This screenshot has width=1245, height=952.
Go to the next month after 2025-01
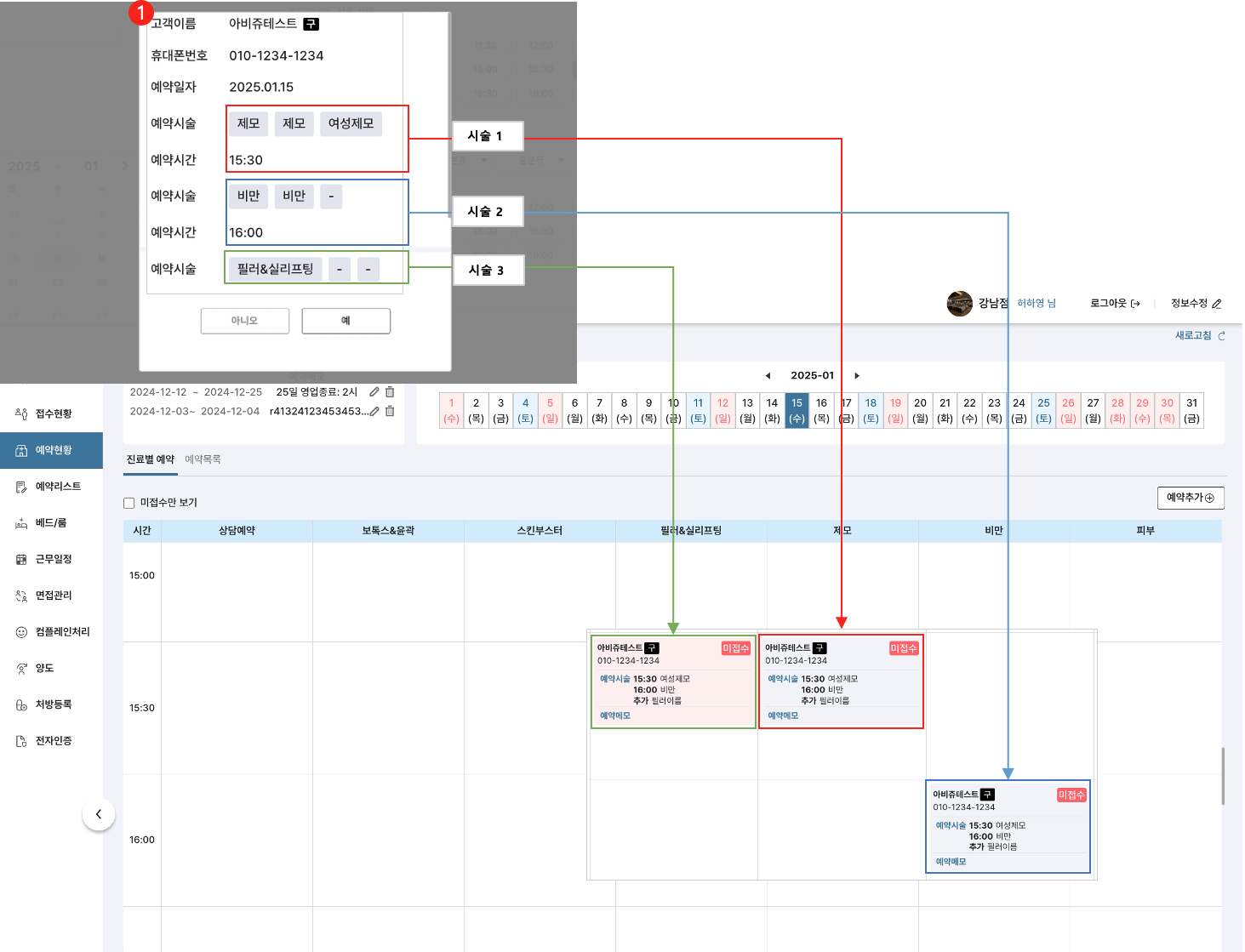point(857,375)
